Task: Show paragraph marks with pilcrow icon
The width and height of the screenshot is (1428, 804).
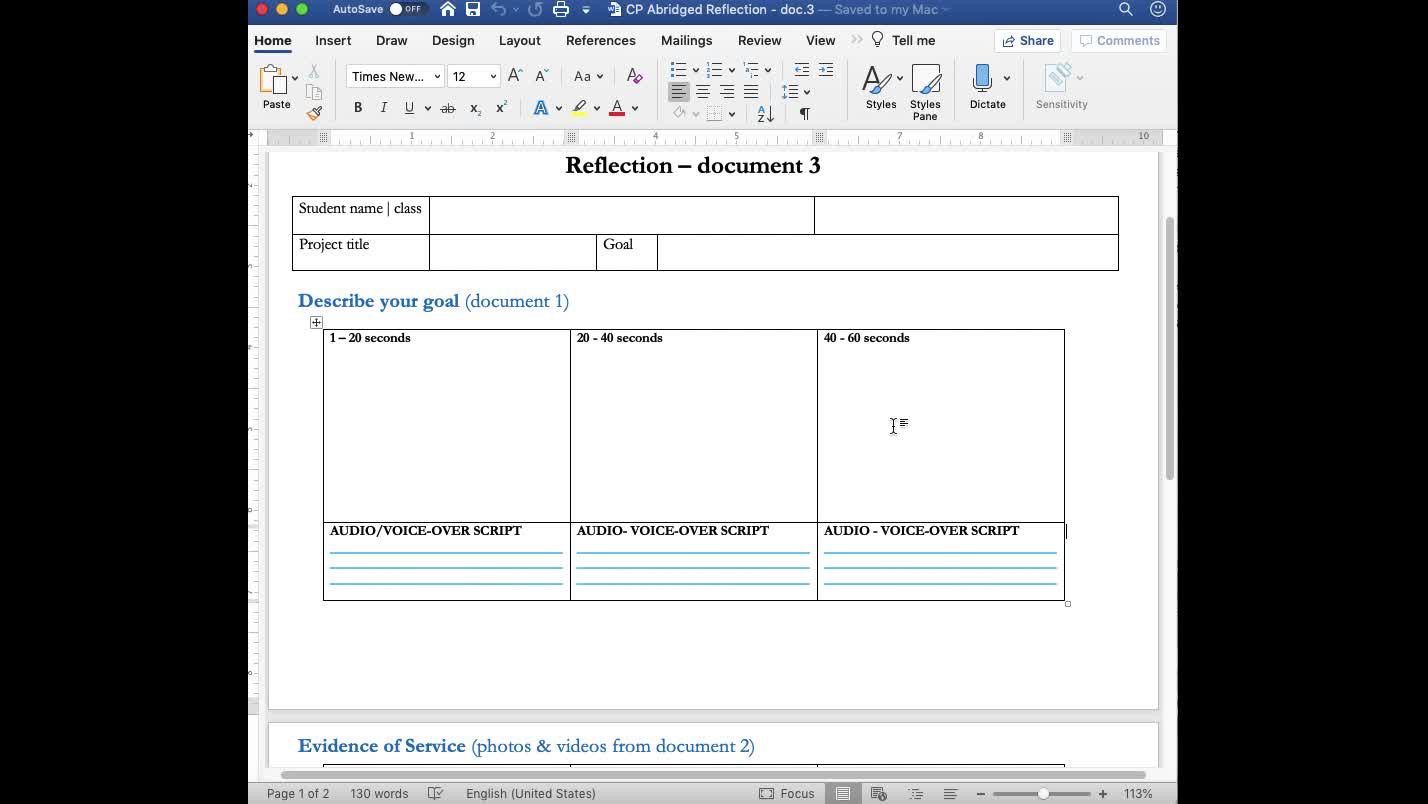Action: click(804, 114)
